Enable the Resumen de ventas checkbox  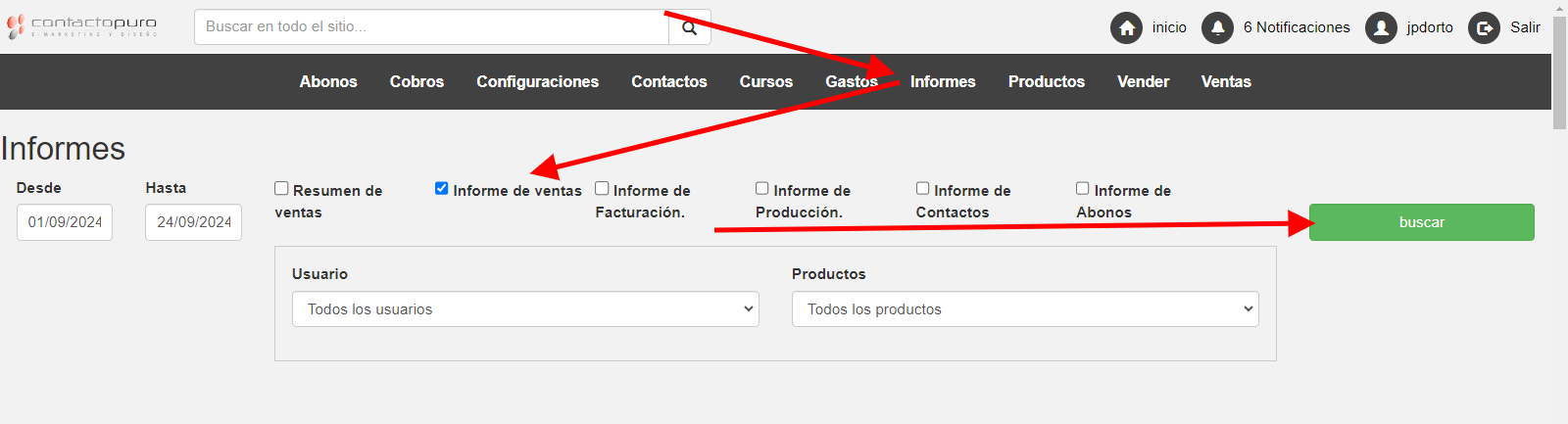(x=281, y=188)
